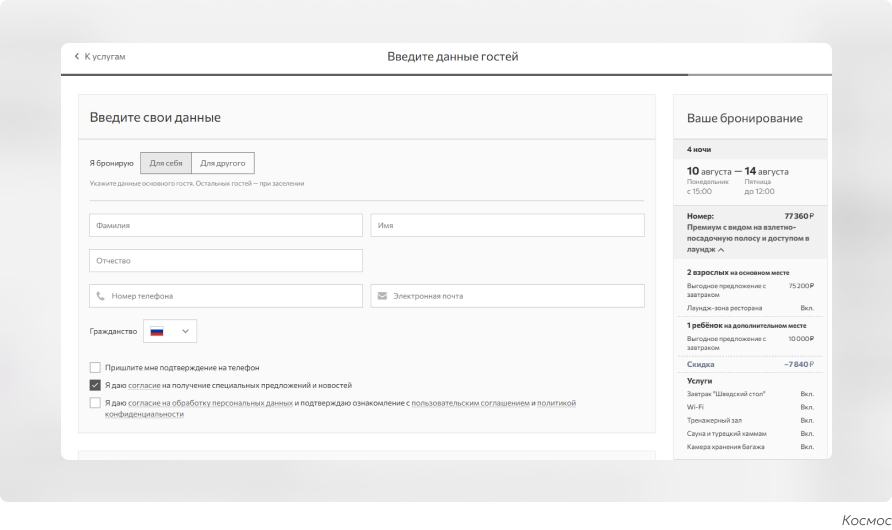Click the discount amount −7 840 ₽
The height and width of the screenshot is (530, 892).
[x=799, y=365]
